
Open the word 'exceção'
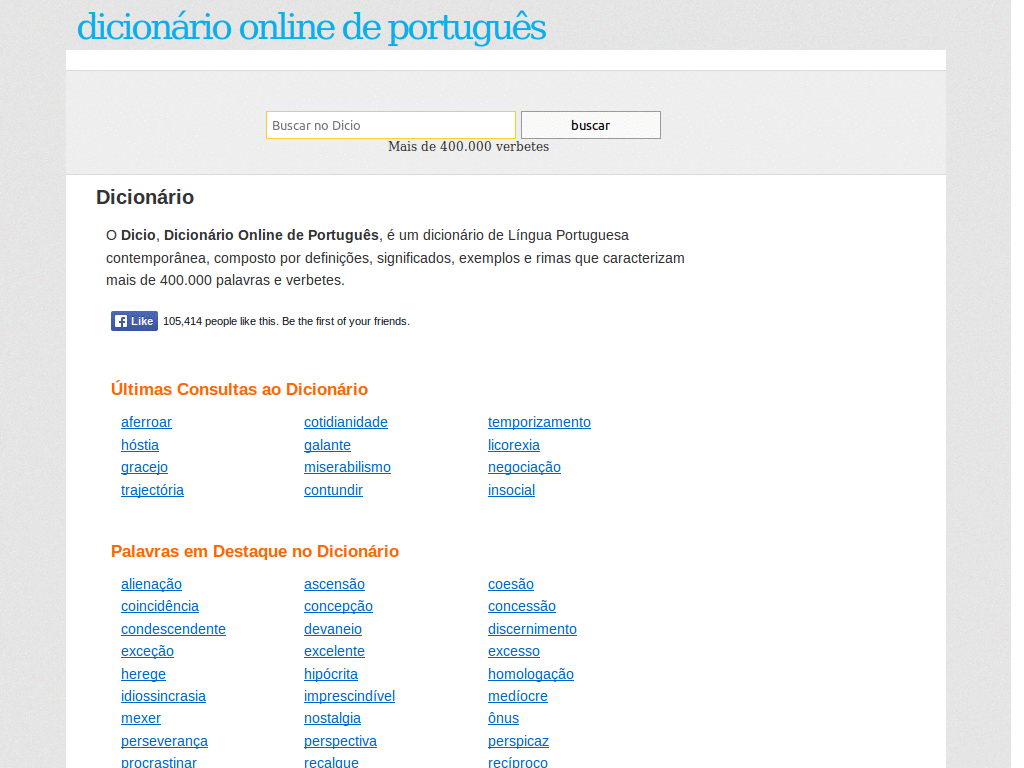click(x=148, y=651)
